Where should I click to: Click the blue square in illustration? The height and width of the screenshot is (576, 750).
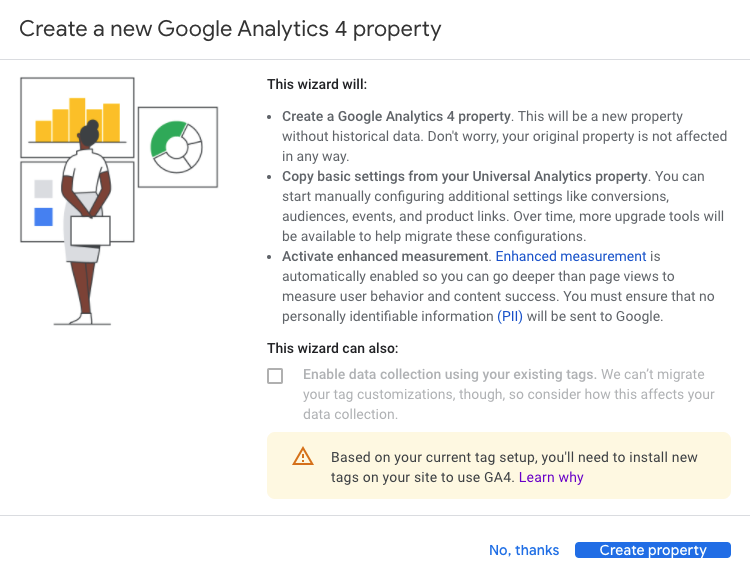point(44,217)
